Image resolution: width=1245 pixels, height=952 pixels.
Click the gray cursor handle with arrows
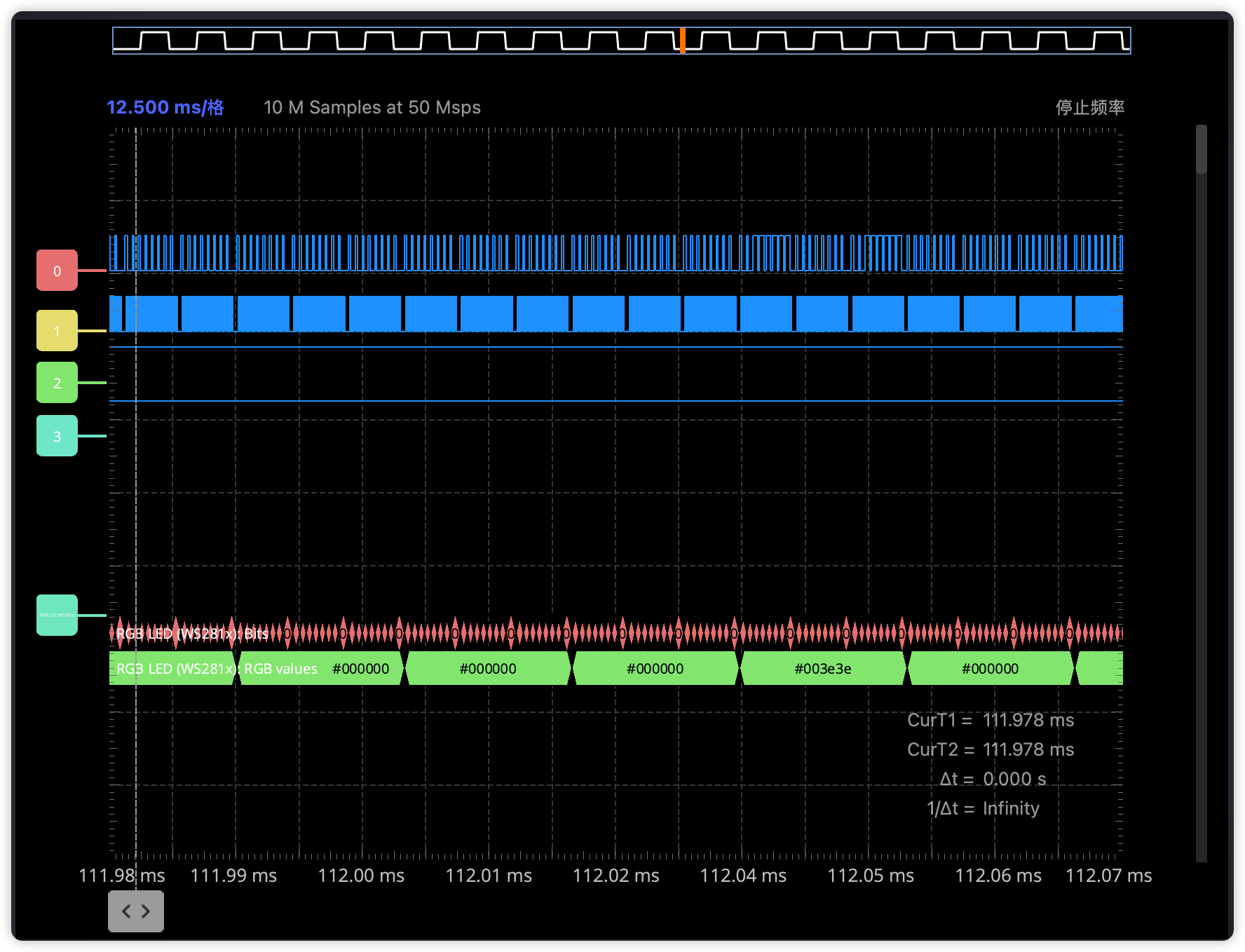pos(136,911)
